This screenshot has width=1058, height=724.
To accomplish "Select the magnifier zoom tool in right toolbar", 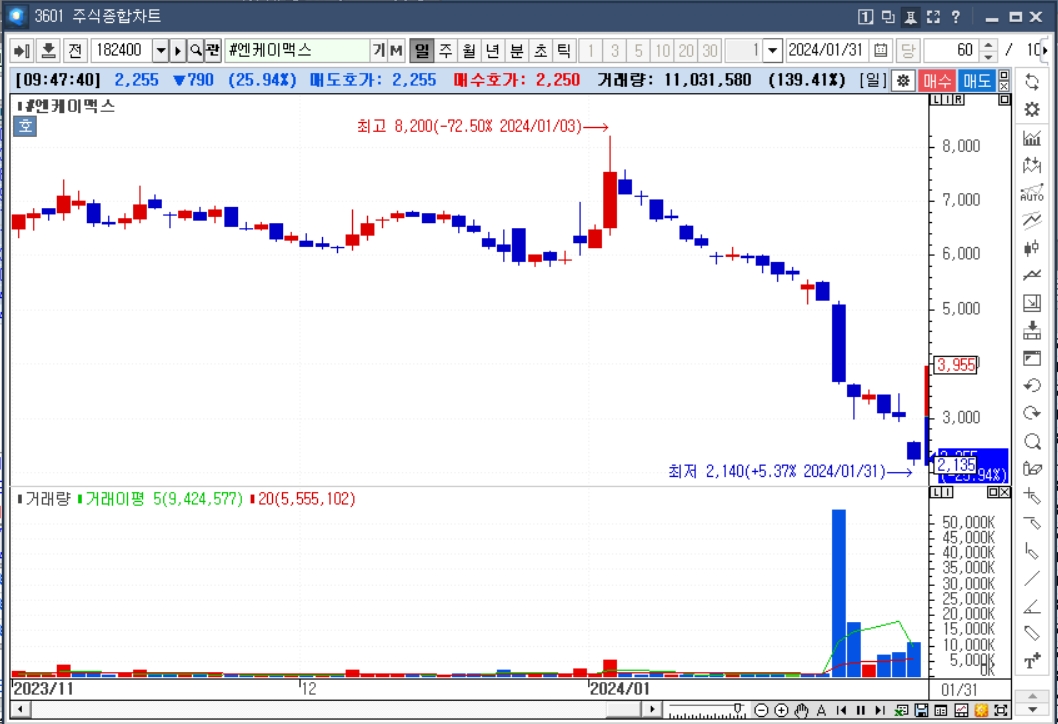I will (x=1032, y=441).
